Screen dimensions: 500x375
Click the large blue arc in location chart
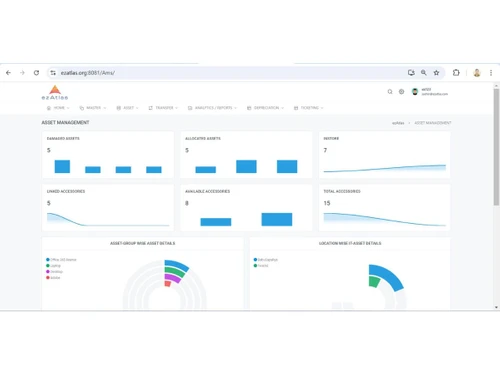(388, 275)
